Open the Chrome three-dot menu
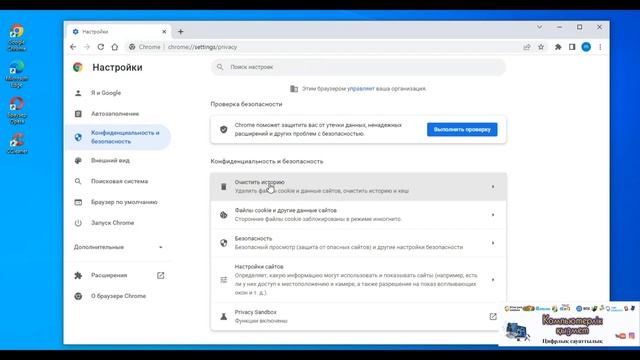 click(600, 47)
